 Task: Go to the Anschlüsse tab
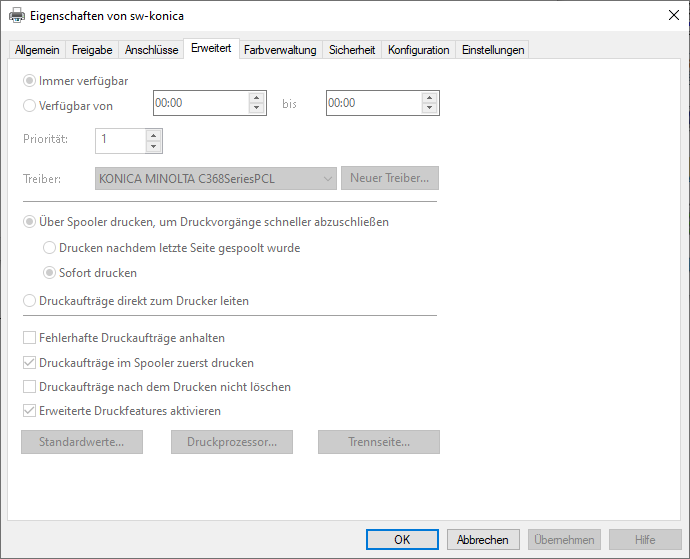(x=151, y=50)
